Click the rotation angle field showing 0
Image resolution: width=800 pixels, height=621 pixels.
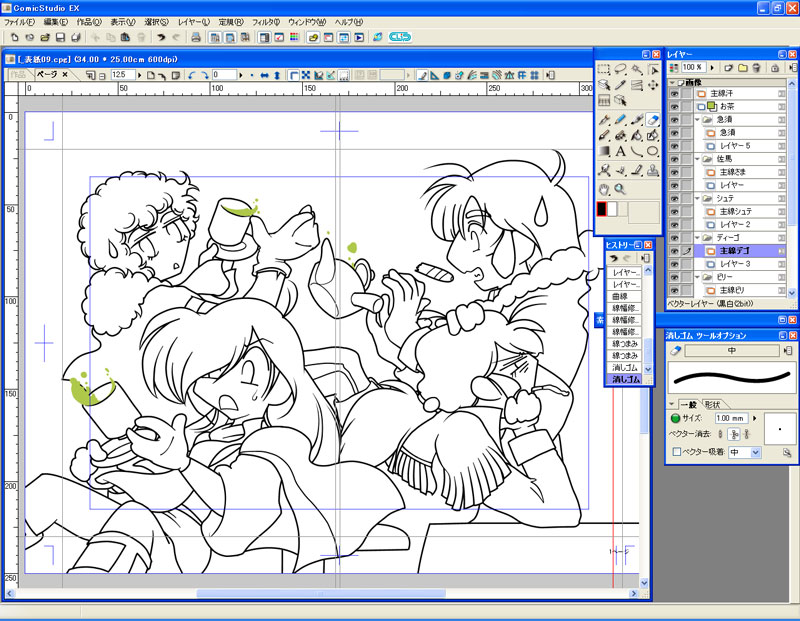(x=224, y=76)
